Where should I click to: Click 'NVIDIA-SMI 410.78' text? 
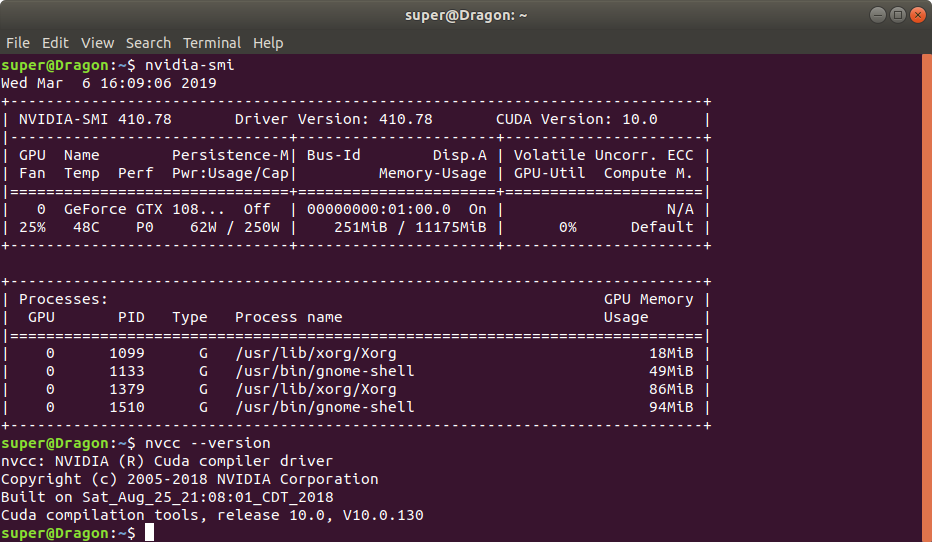95,119
